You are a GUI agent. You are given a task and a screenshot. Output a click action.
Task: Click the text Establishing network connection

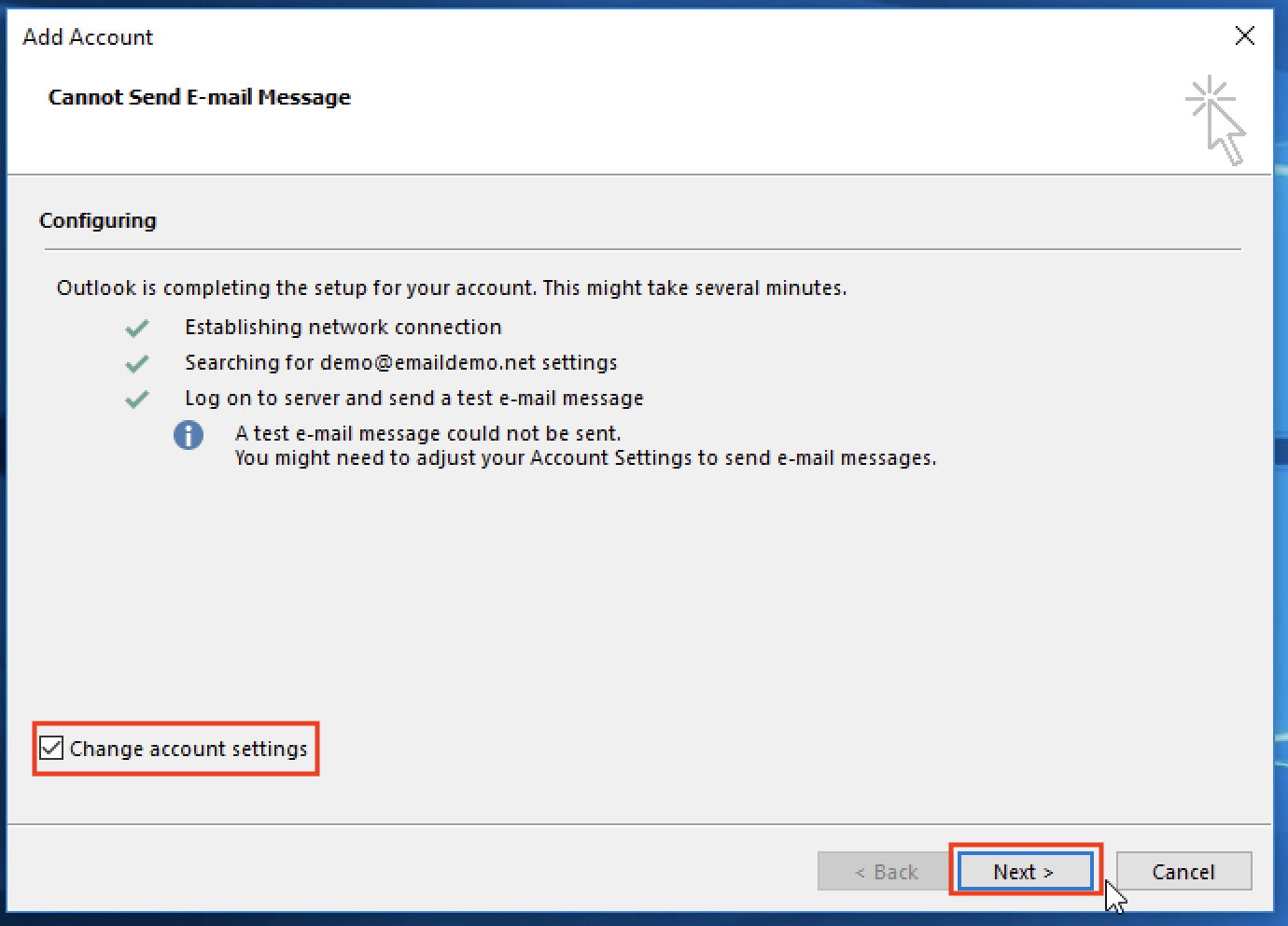point(343,327)
